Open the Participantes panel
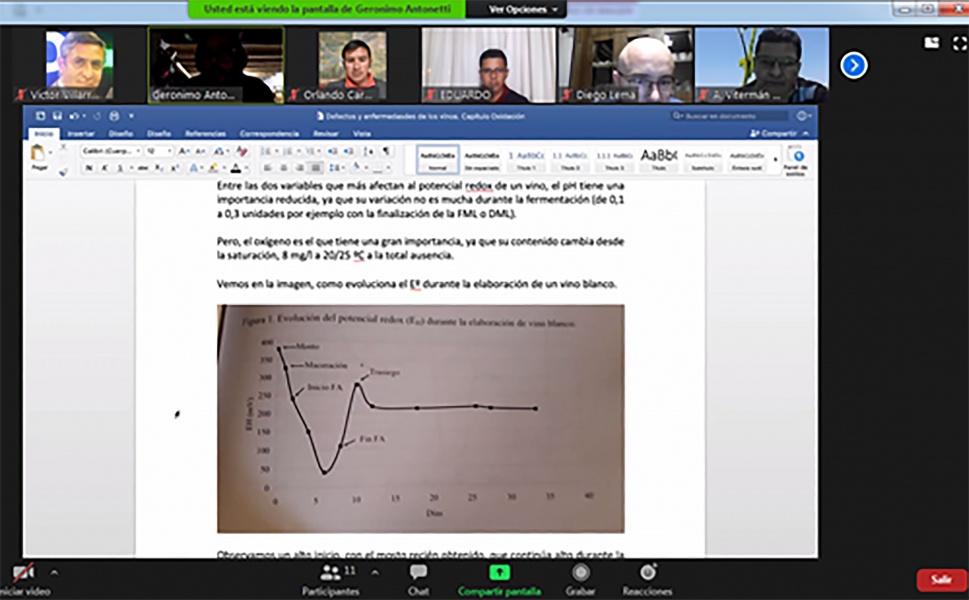This screenshot has height=600, width=969. click(330, 578)
